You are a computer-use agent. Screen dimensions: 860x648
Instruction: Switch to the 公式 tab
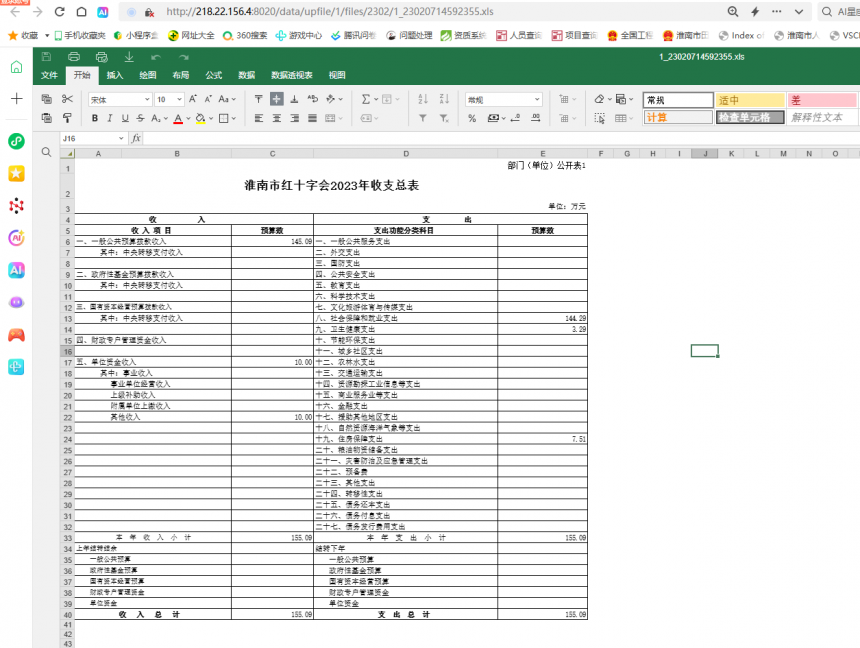[213, 75]
